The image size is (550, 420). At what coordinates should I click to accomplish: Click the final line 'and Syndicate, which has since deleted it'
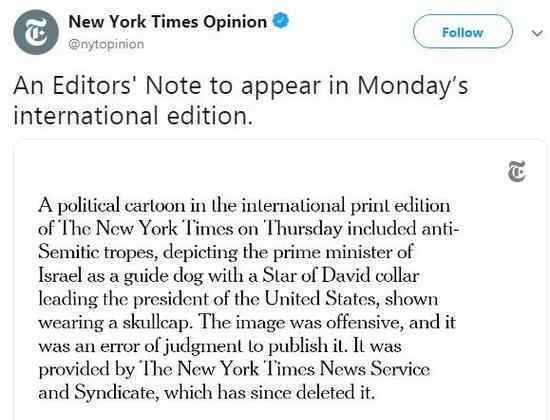pyautogui.click(x=207, y=392)
